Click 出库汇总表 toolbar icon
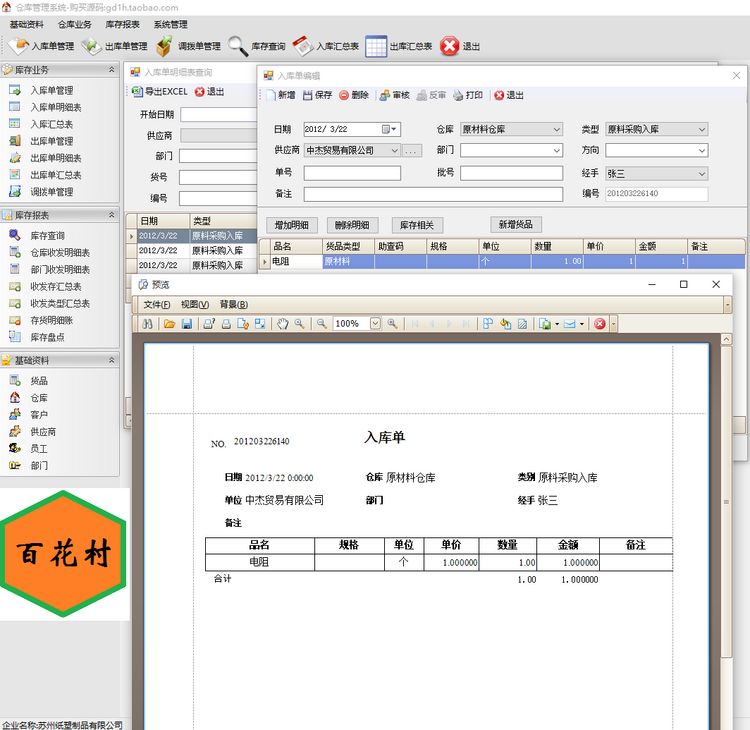 tap(399, 46)
